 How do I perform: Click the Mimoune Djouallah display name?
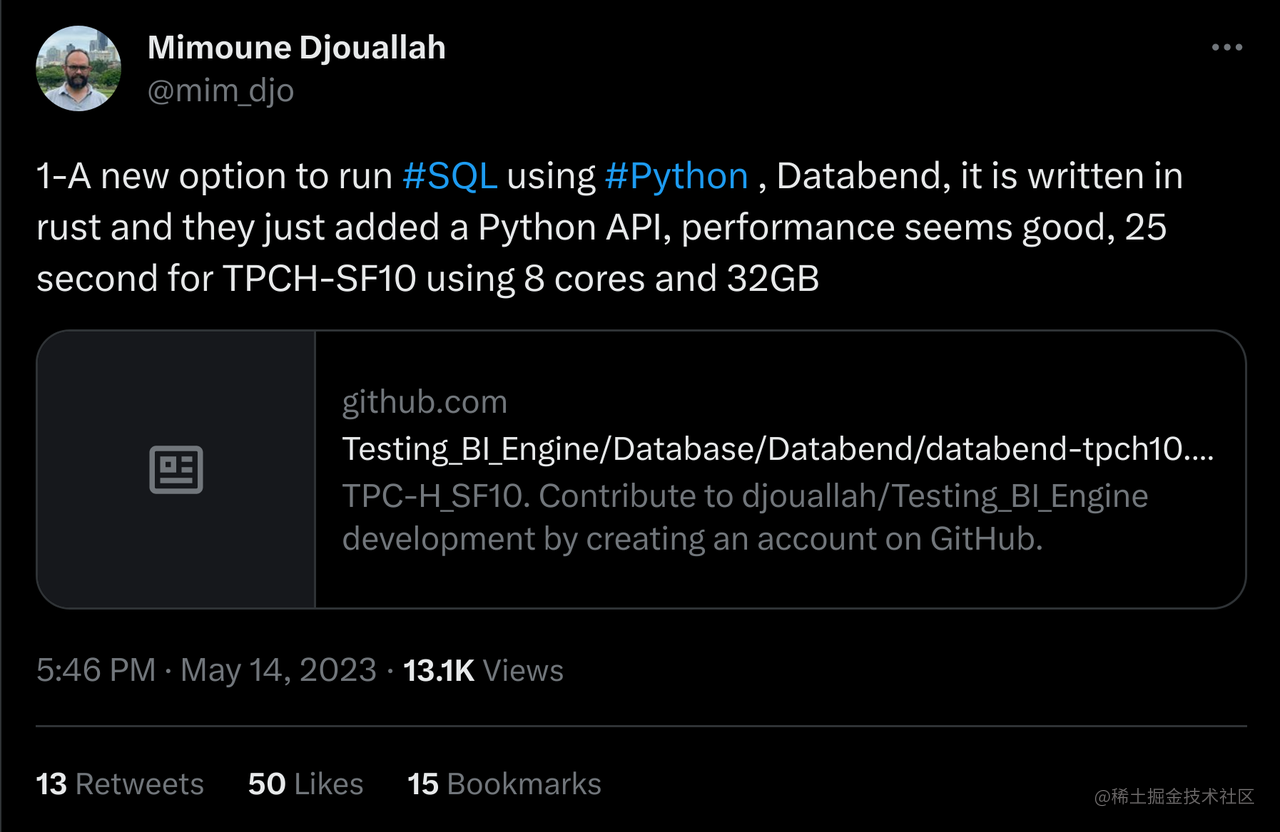pyautogui.click(x=296, y=47)
